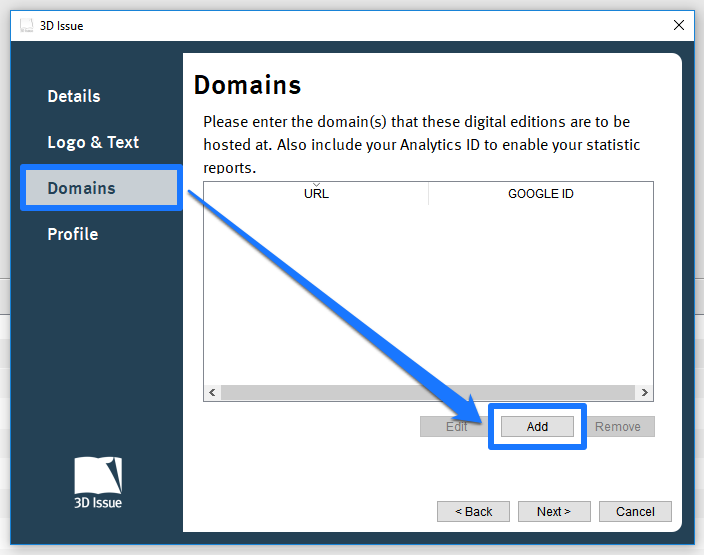704x555 pixels.
Task: Click the horizontal scrollbar under the table
Action: pyautogui.click(x=428, y=393)
